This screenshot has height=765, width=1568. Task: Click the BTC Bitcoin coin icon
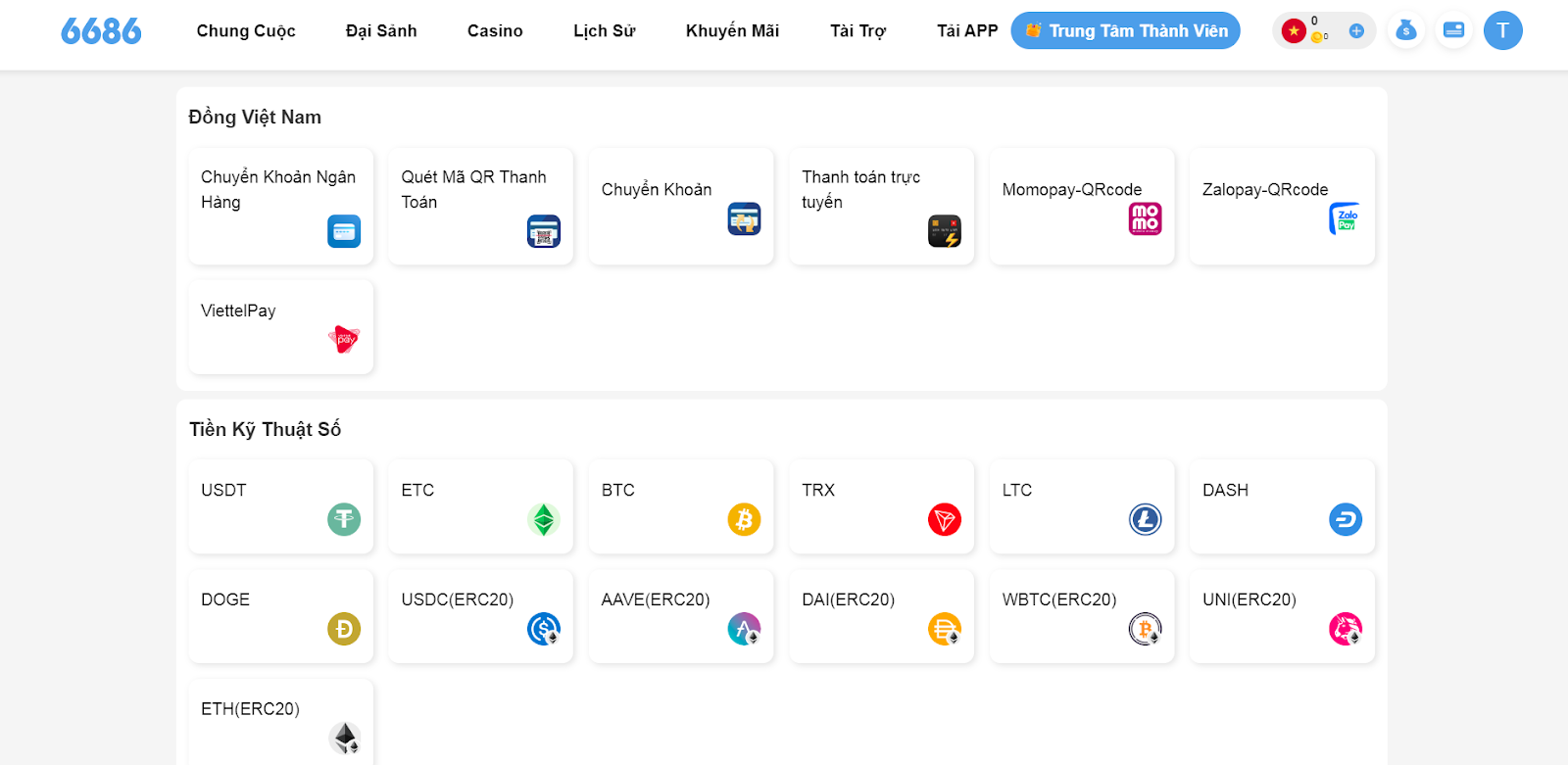745,519
